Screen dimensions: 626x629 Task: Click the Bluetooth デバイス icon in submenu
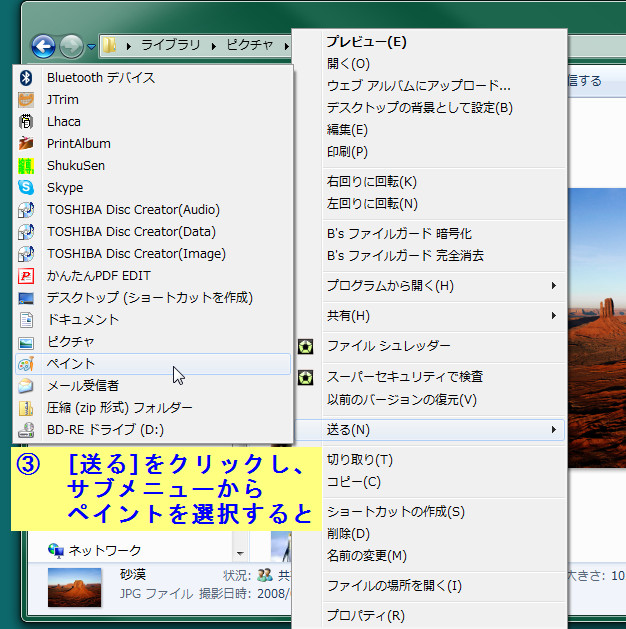(x=27, y=78)
